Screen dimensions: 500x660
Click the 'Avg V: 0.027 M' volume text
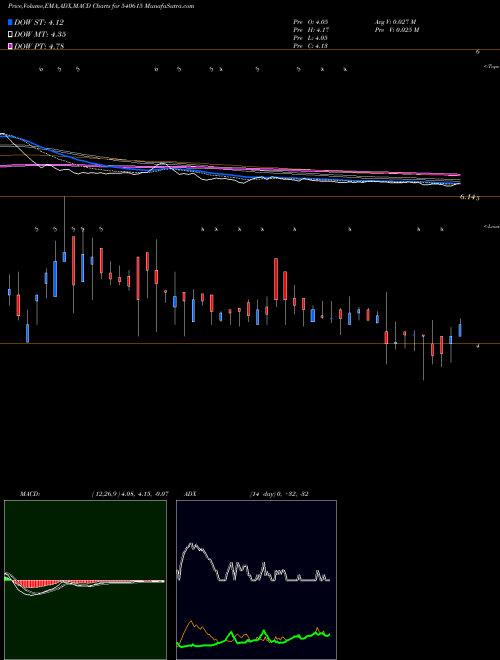(x=395, y=21)
